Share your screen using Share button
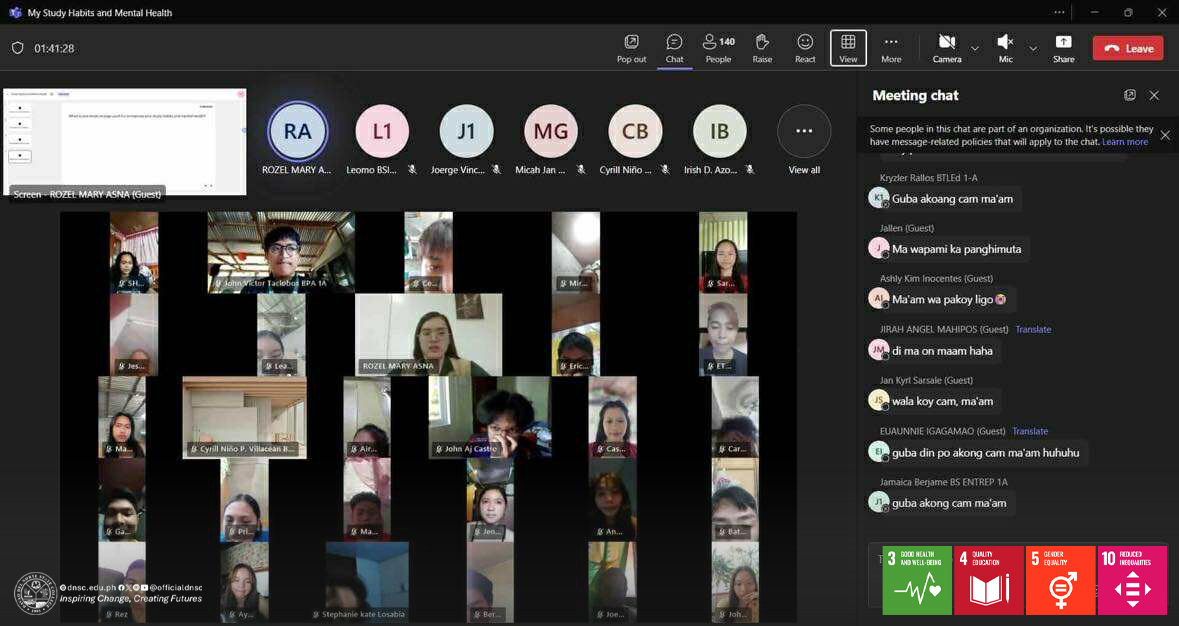This screenshot has width=1179, height=626. 1063,47
